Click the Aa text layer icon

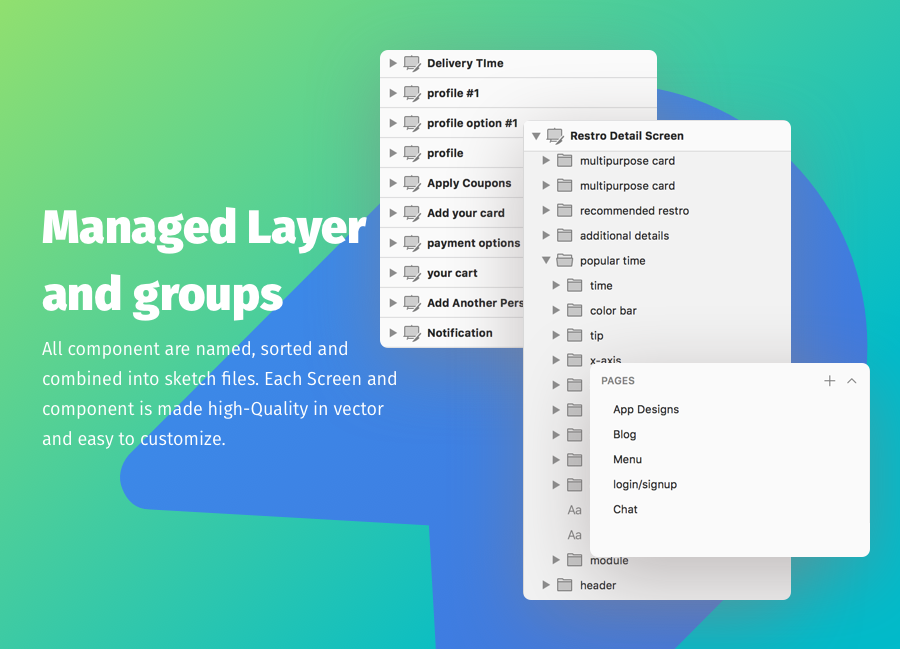click(x=574, y=510)
